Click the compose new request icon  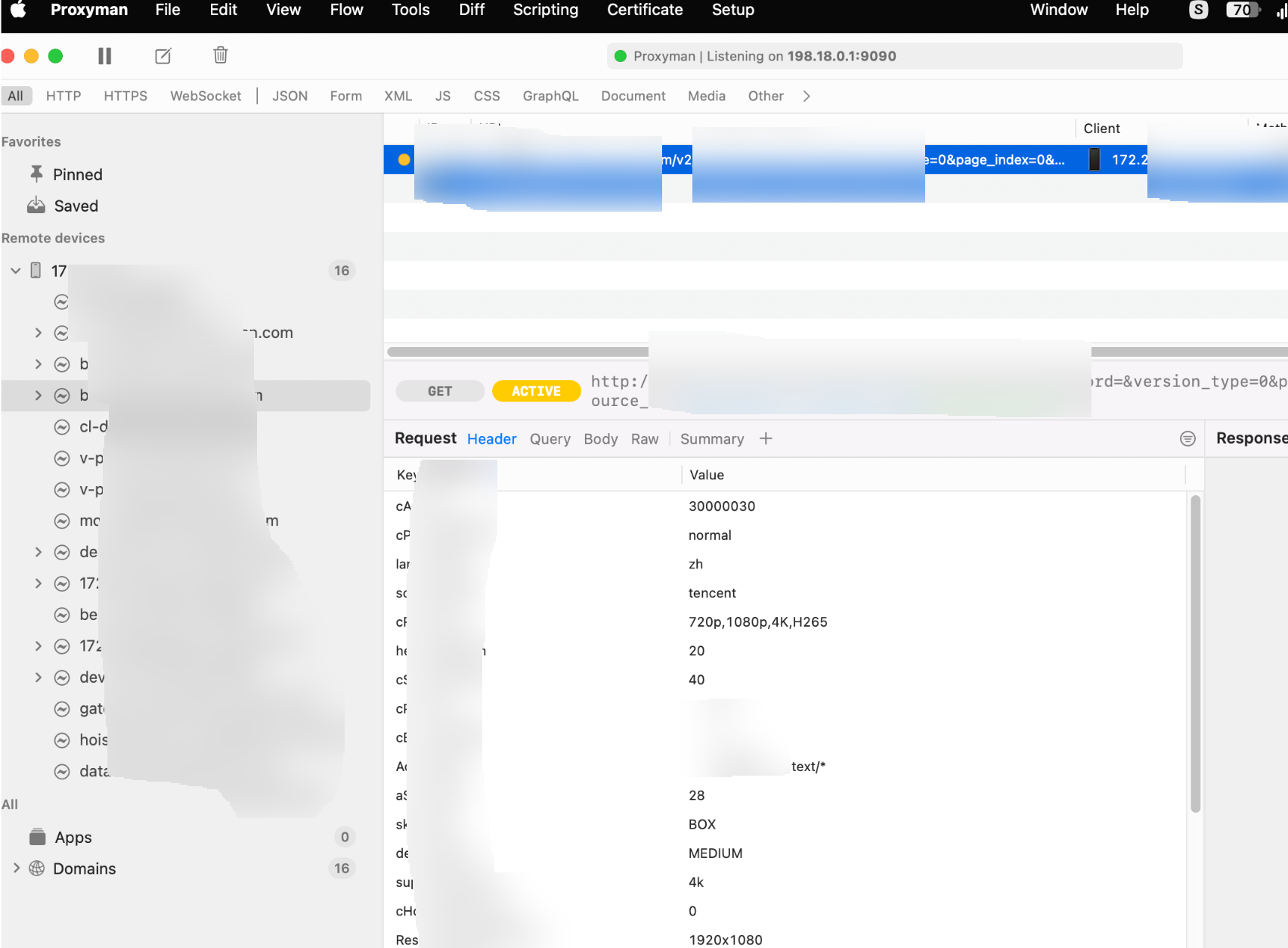tap(163, 56)
